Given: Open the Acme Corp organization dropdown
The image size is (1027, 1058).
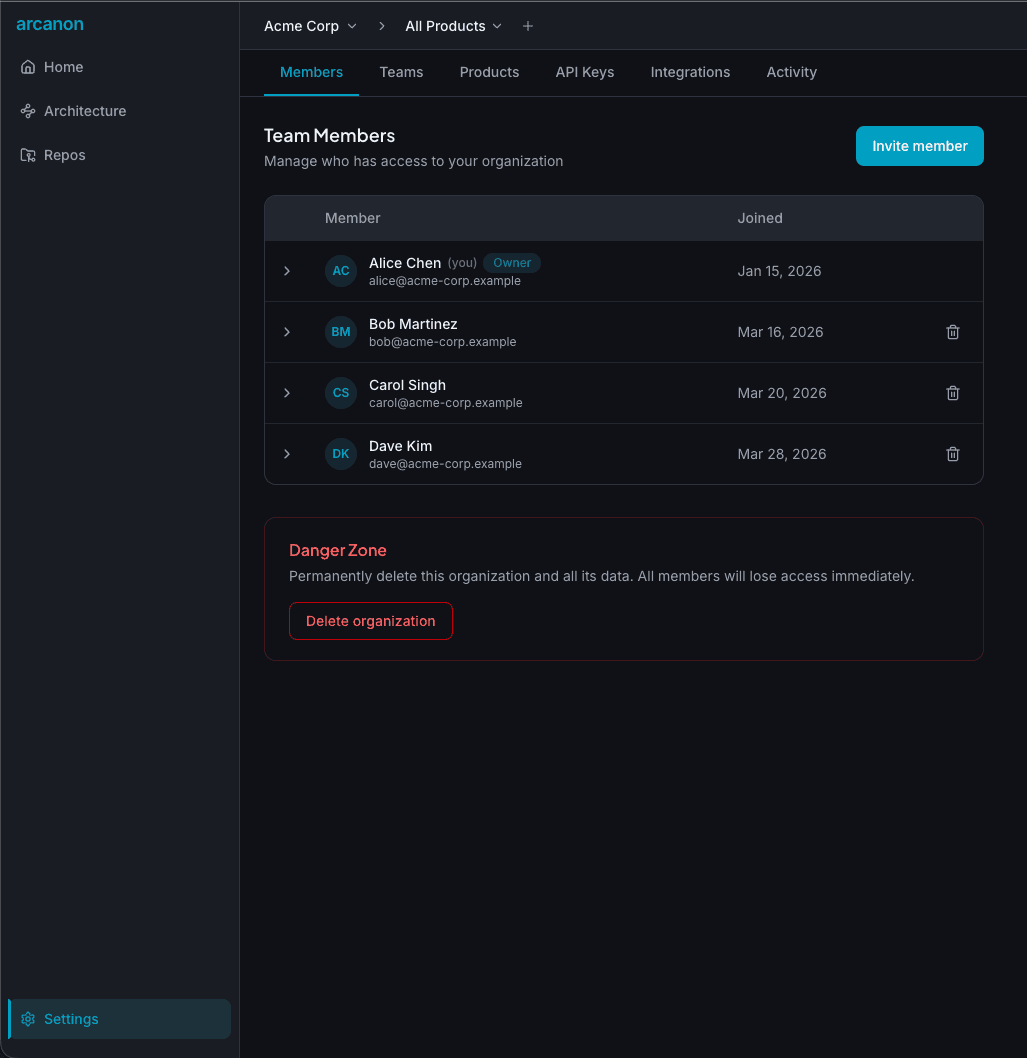Looking at the screenshot, I should [x=310, y=26].
